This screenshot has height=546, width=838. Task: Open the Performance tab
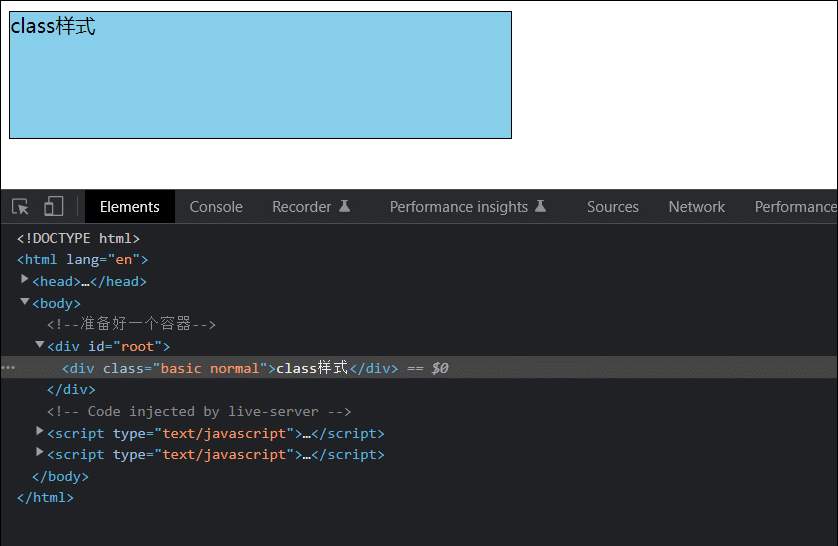[x=795, y=207]
